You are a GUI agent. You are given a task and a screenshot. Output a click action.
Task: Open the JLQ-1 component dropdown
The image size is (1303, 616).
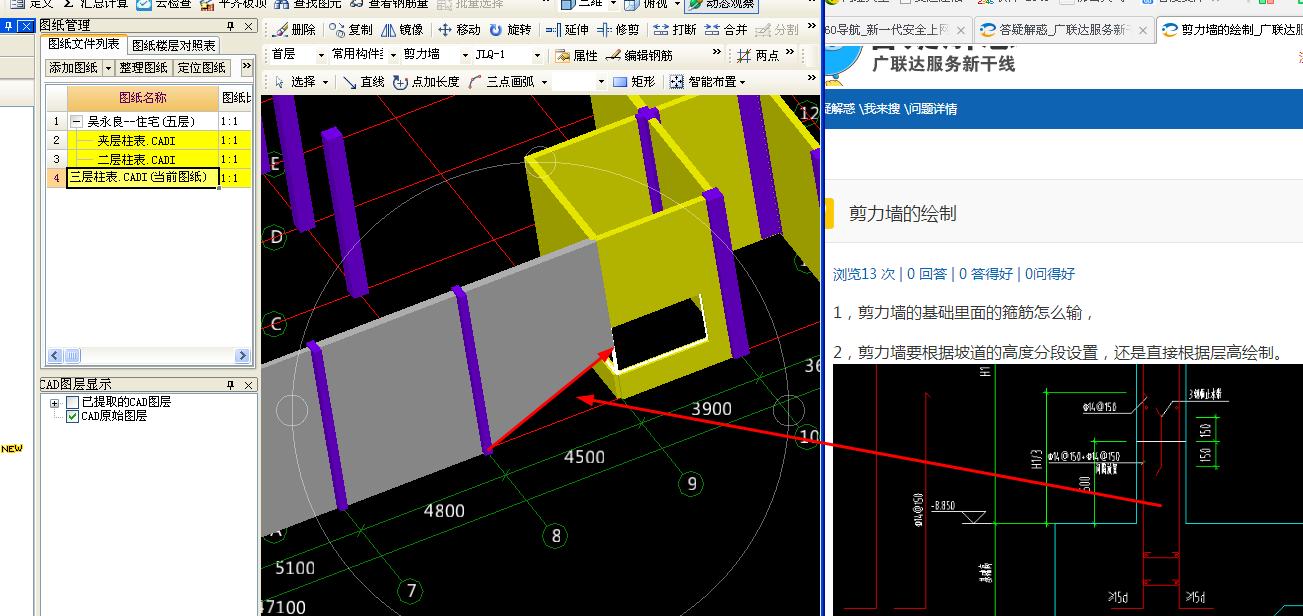click(538, 56)
